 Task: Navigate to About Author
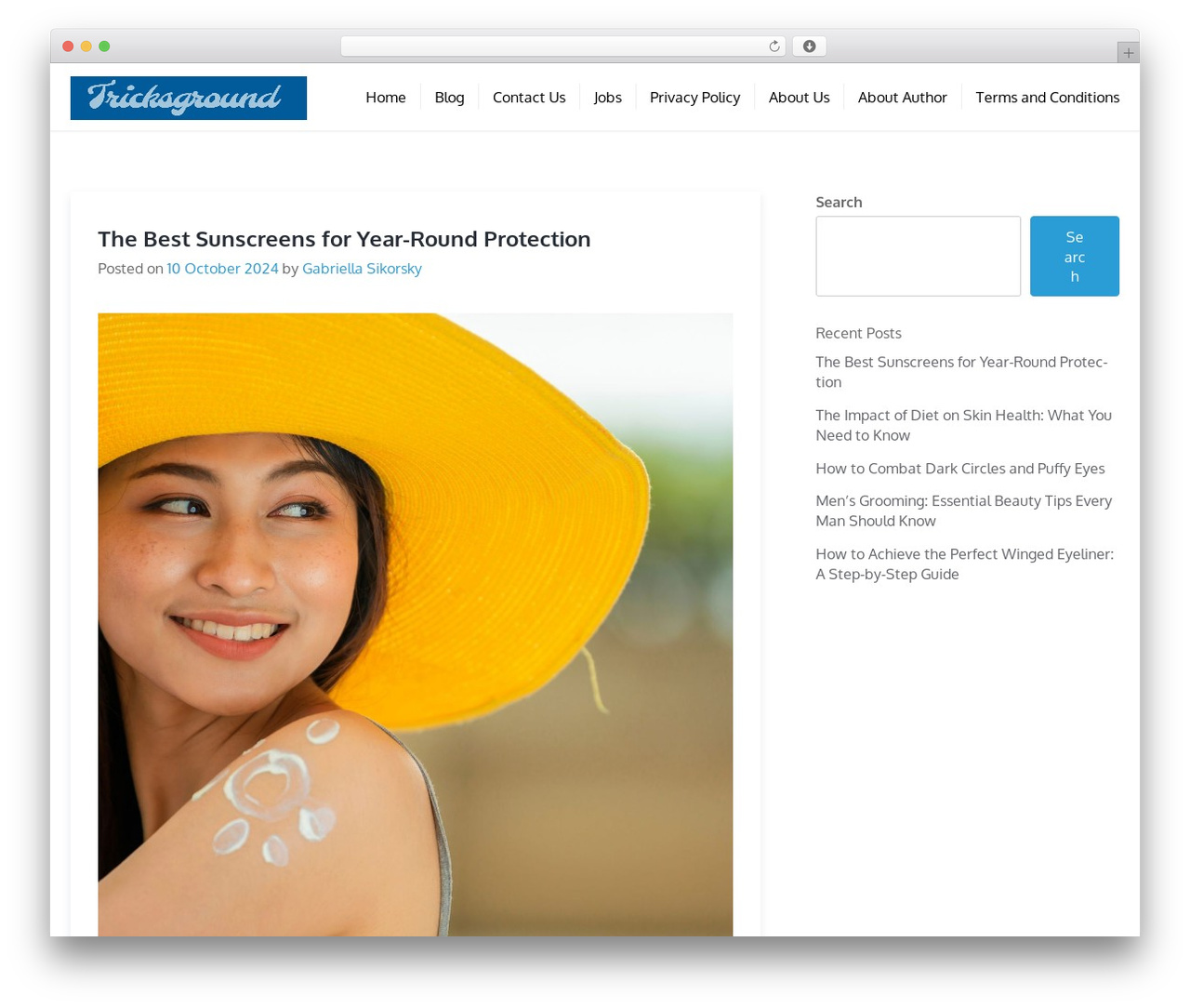(x=902, y=98)
